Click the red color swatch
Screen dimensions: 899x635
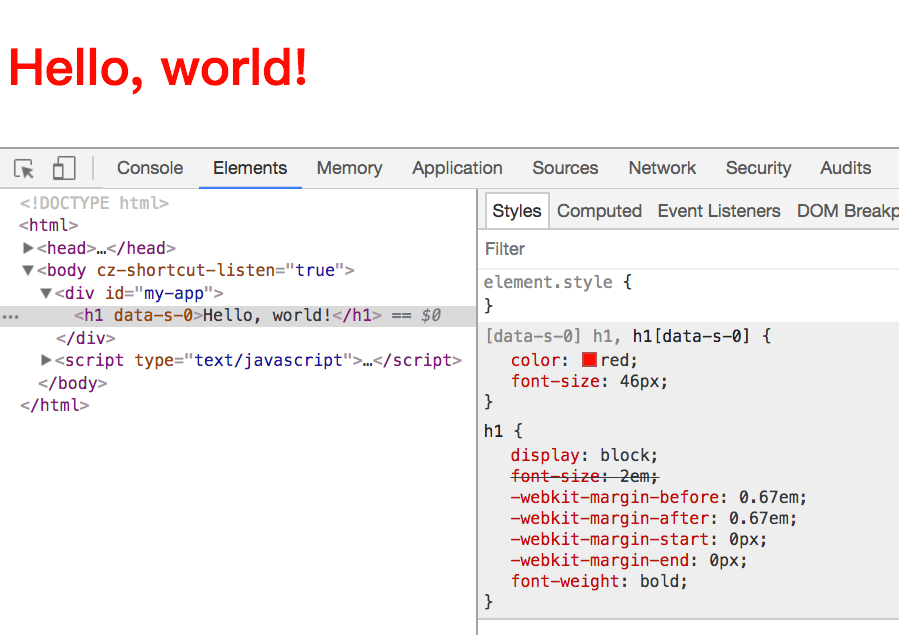[589, 360]
